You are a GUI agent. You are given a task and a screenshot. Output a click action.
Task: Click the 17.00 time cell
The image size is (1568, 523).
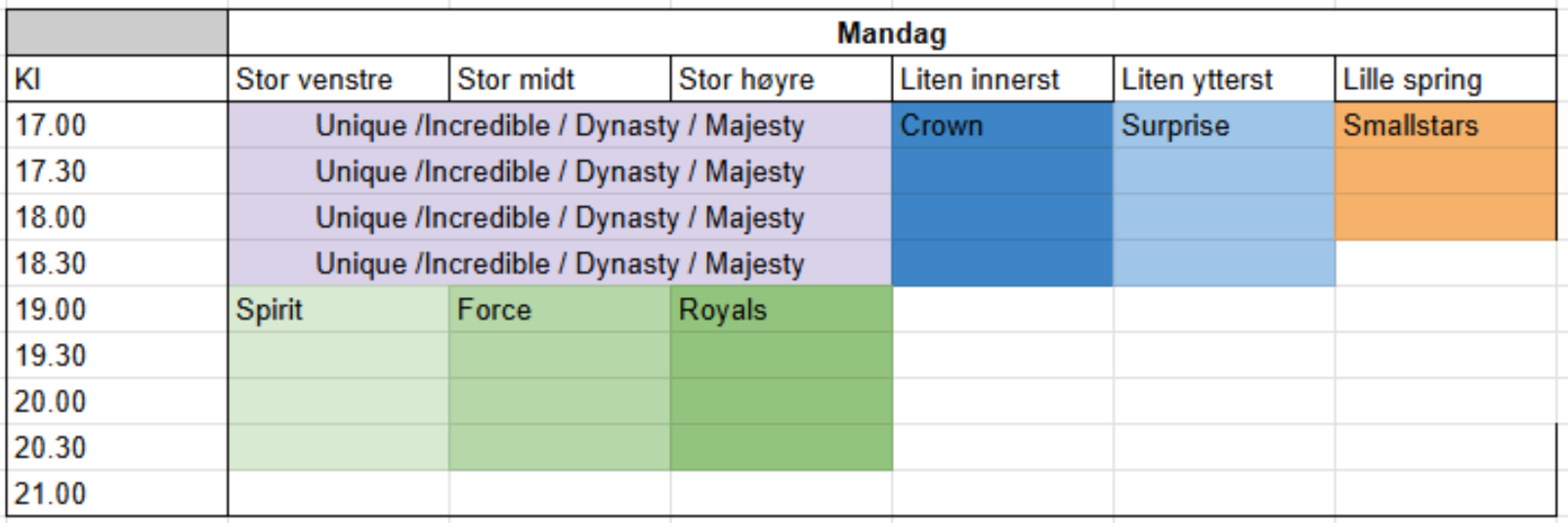coord(117,125)
